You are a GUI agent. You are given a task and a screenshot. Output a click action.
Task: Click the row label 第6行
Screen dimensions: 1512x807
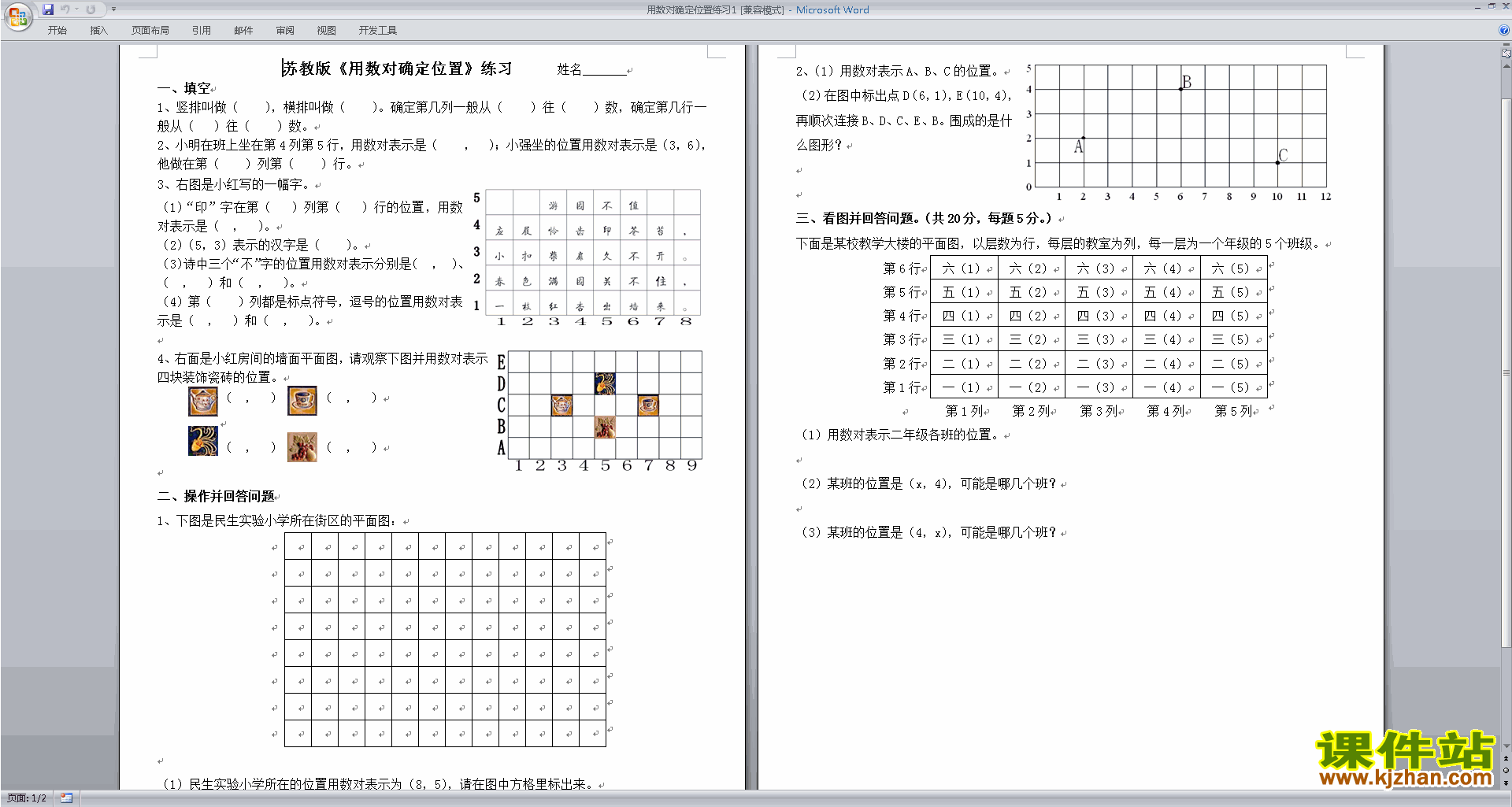902,268
